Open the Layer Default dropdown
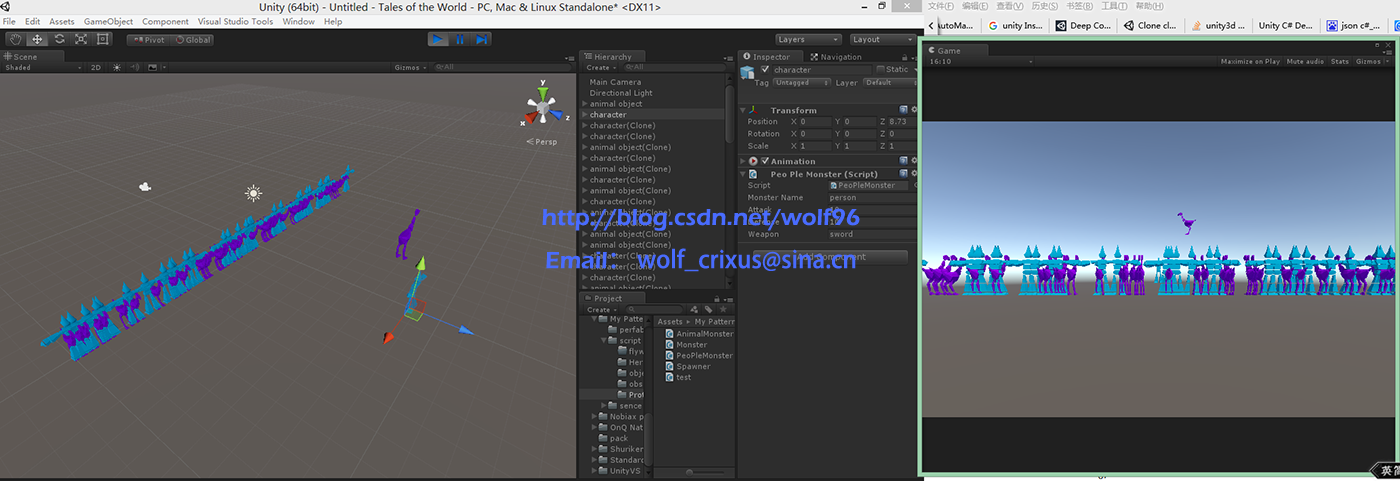 tap(888, 83)
